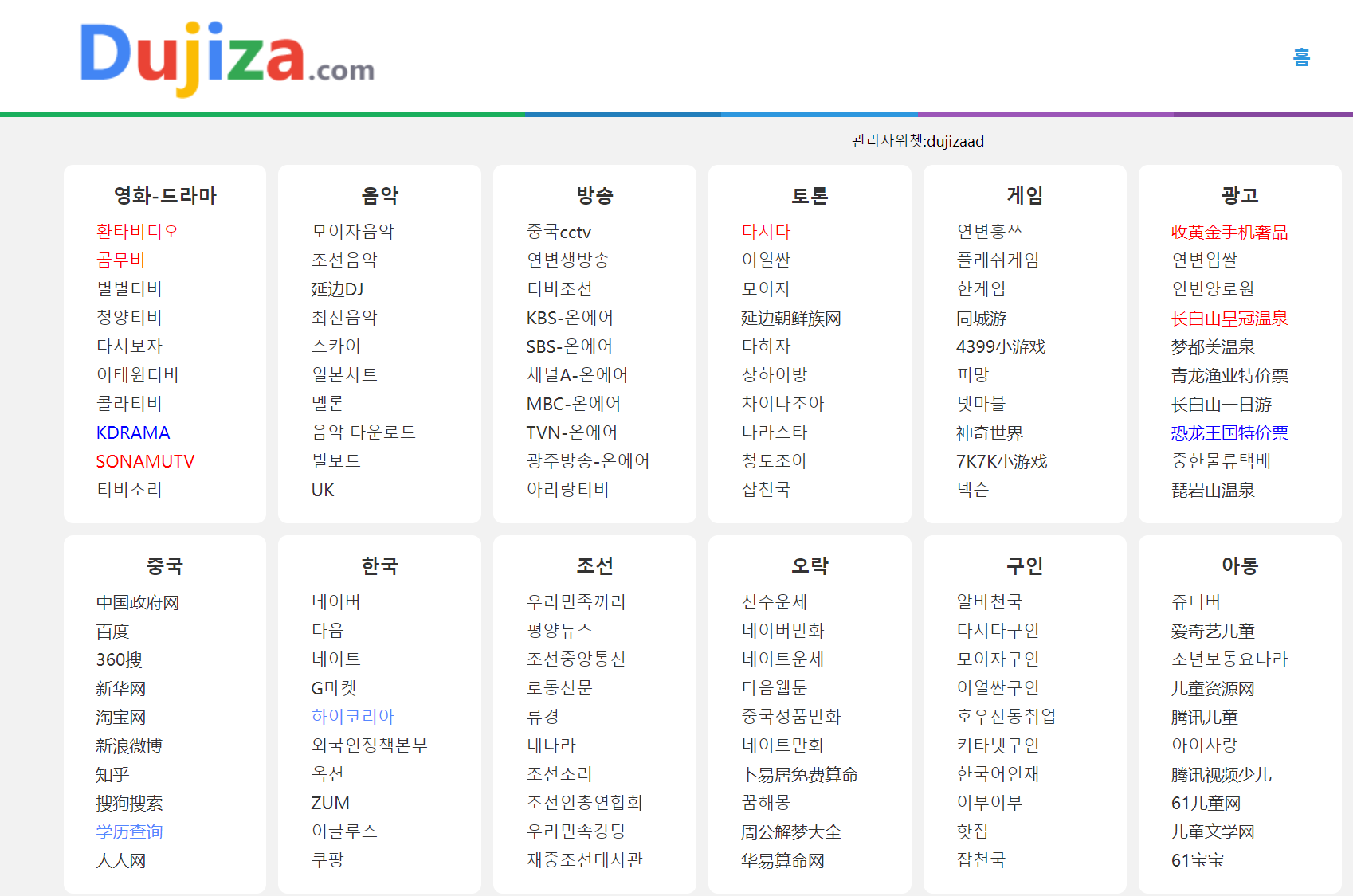This screenshot has width=1353, height=896.
Task: Select 잡천국 under 토론
Action: point(766,490)
